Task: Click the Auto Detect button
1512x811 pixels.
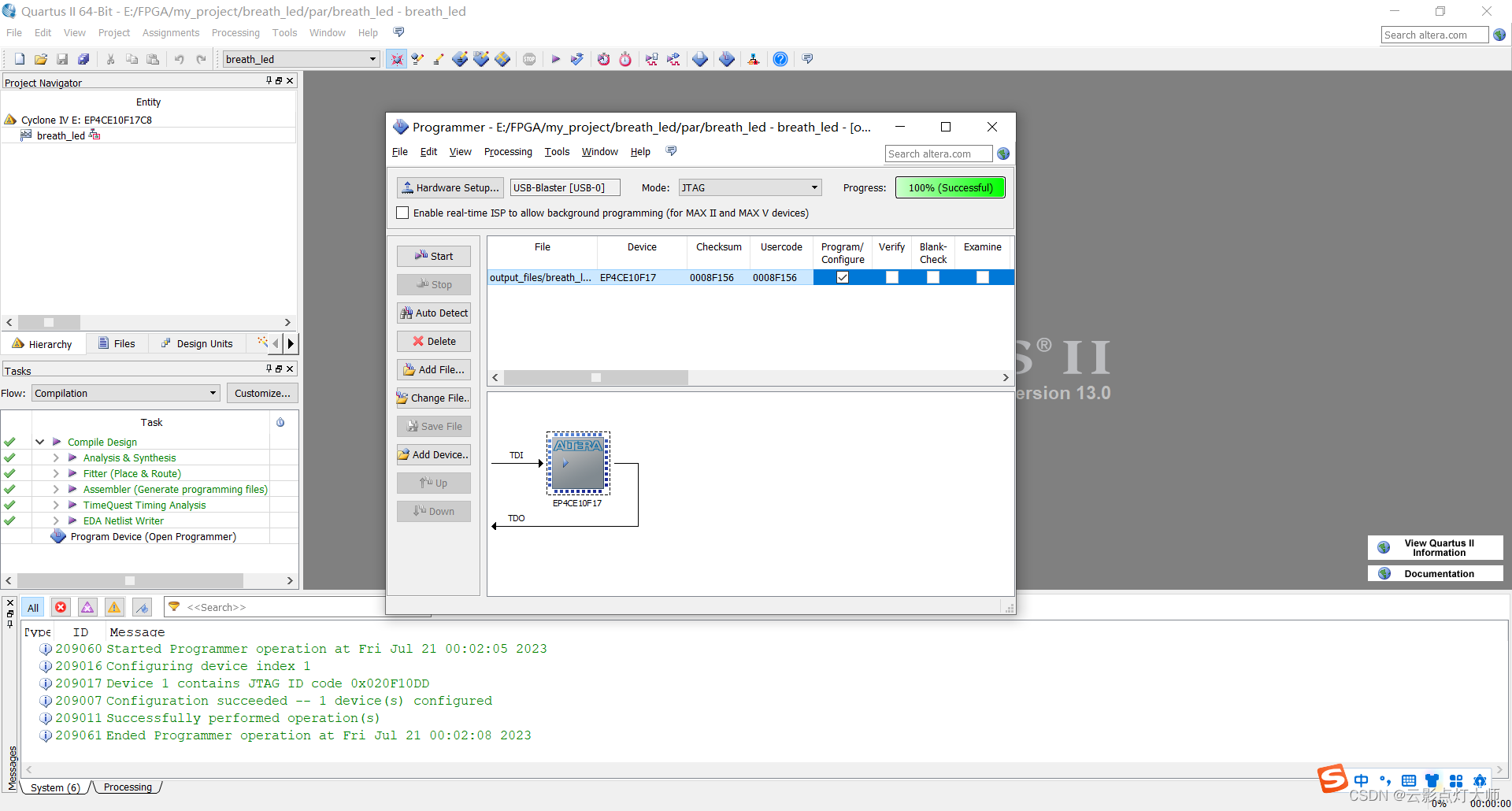Action: tap(434, 313)
